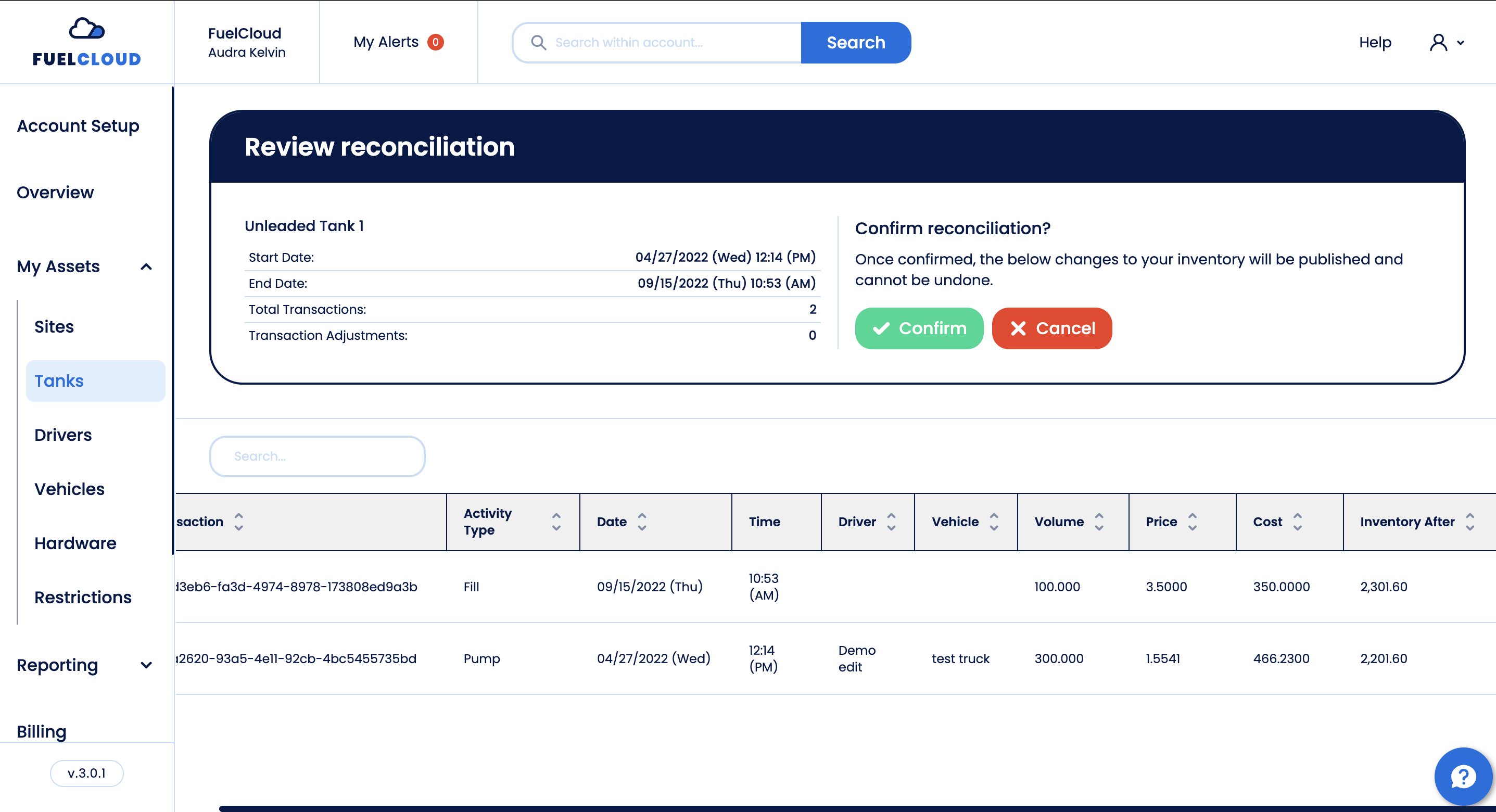The width and height of the screenshot is (1496, 812).
Task: Sort table by Date column arrows
Action: [x=642, y=522]
